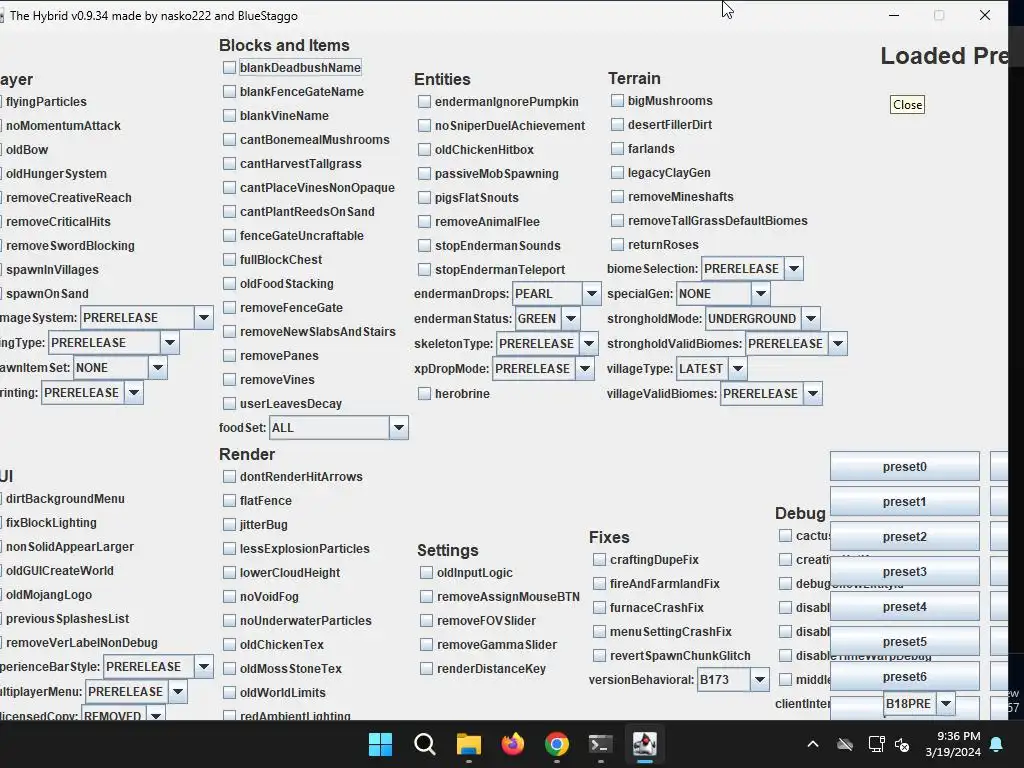Launch Google Chrome from taskbar
Viewport: 1024px width, 768px height.
[556, 744]
